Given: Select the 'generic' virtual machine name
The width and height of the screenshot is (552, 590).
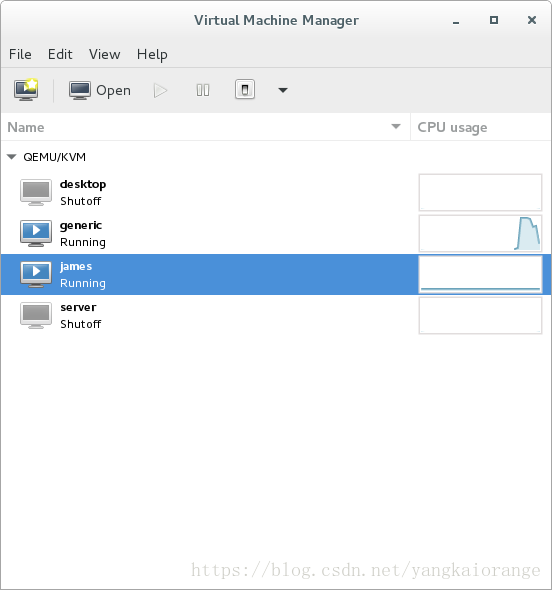Looking at the screenshot, I should pos(81,225).
